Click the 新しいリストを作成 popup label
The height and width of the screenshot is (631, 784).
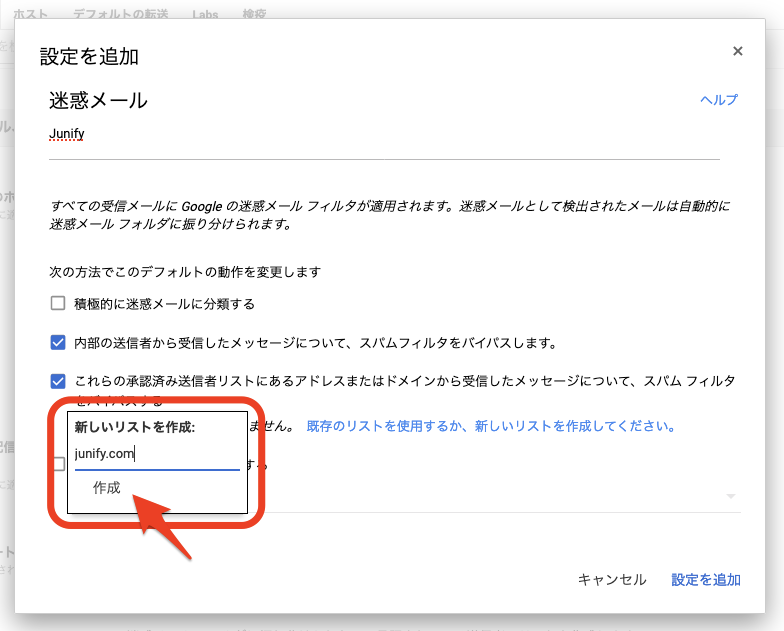pyautogui.click(x=134, y=427)
